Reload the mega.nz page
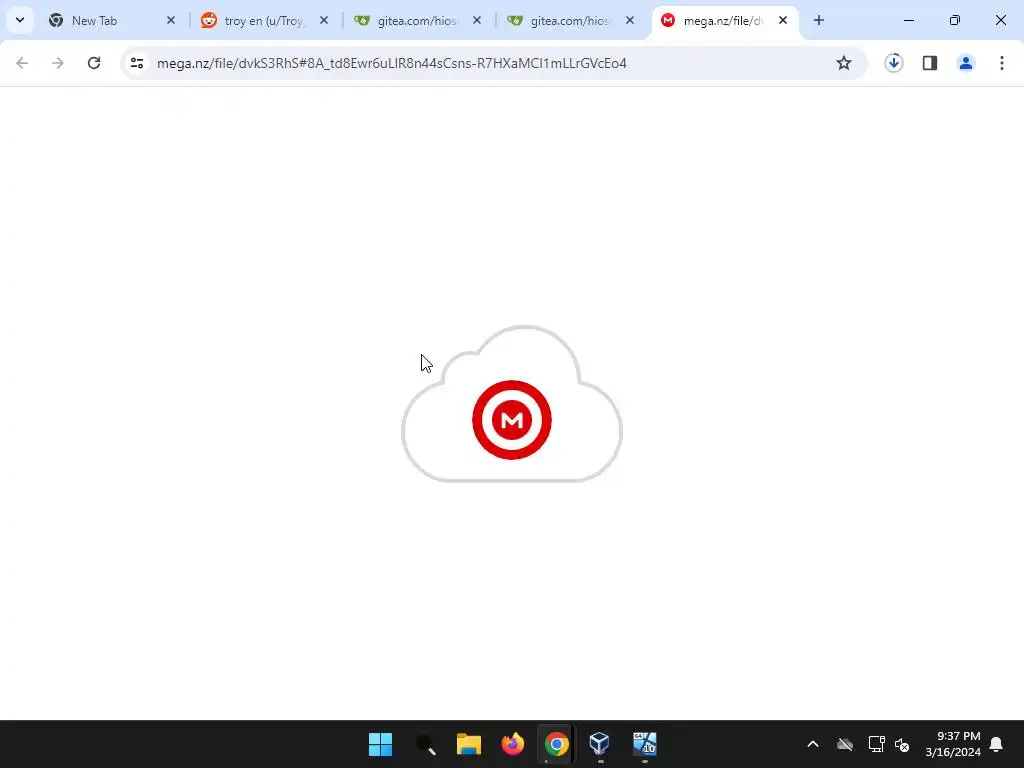The width and height of the screenshot is (1024, 768). (94, 63)
